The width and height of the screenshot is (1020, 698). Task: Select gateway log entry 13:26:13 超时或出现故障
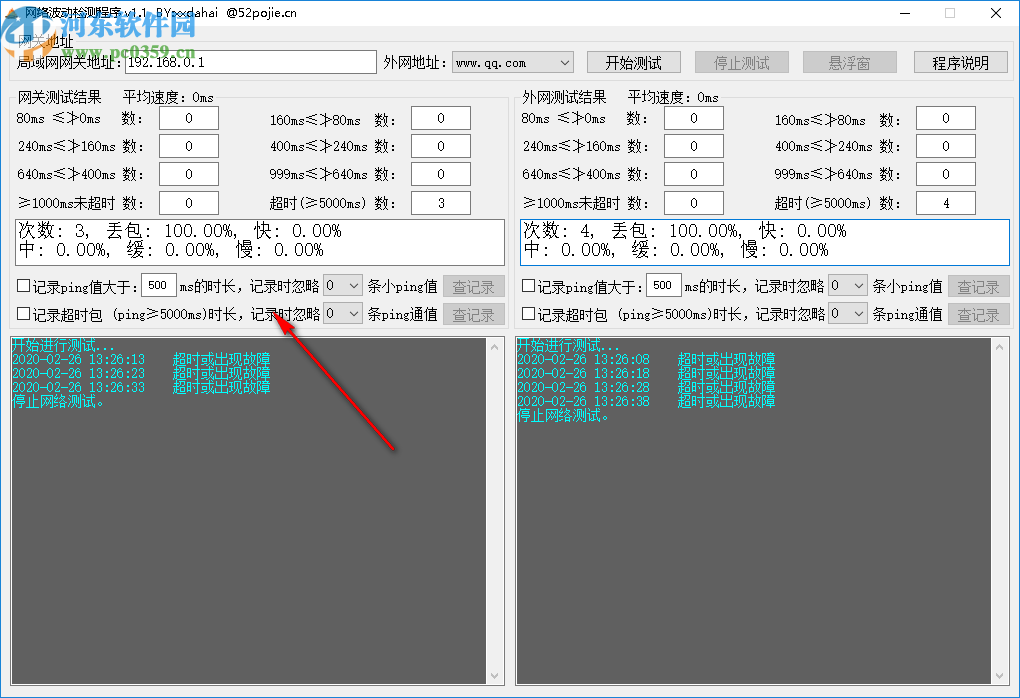coord(141,359)
